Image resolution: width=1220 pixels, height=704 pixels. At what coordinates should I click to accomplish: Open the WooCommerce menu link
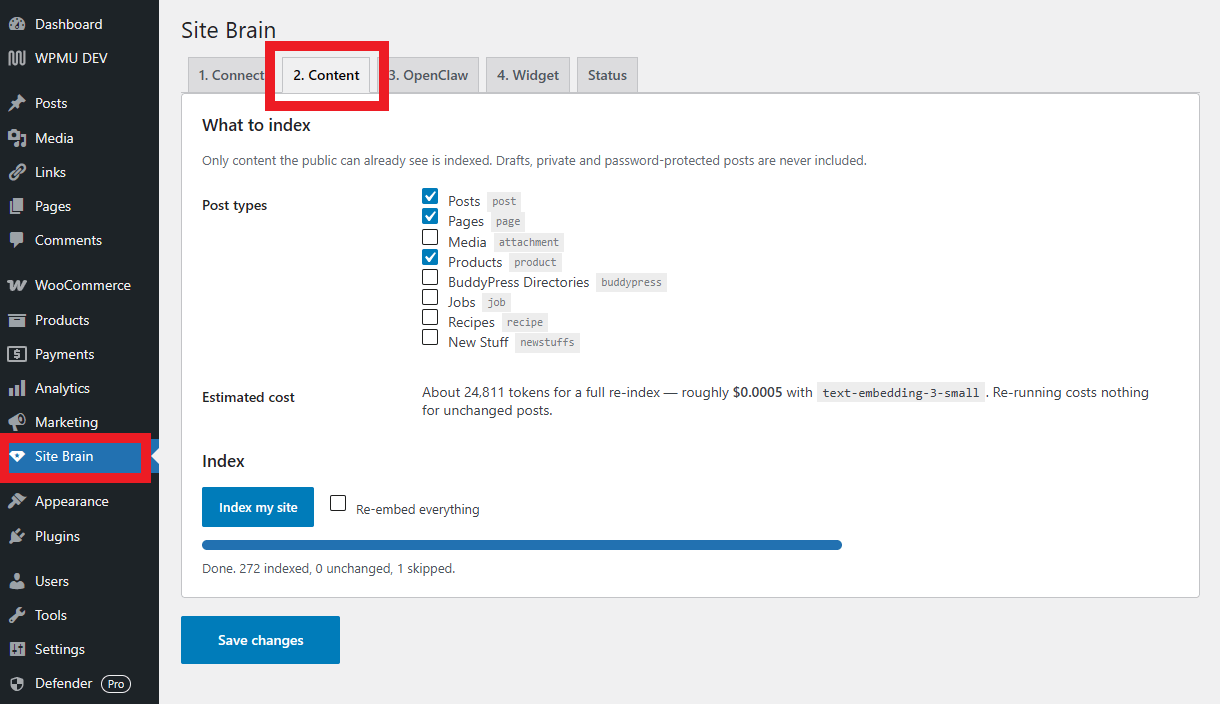[79, 285]
